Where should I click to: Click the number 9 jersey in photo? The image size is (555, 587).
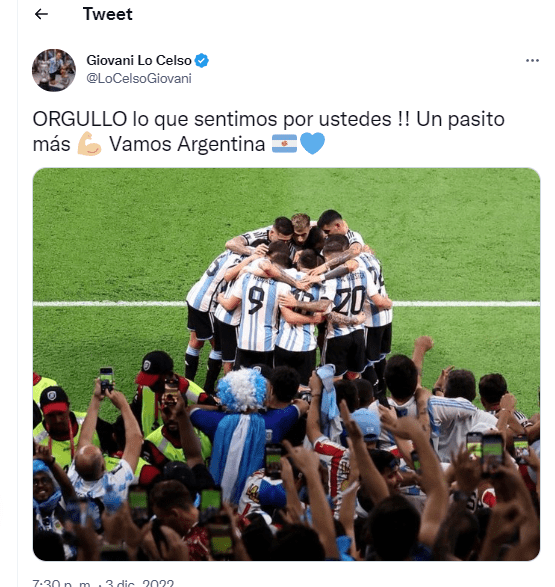coord(257,311)
